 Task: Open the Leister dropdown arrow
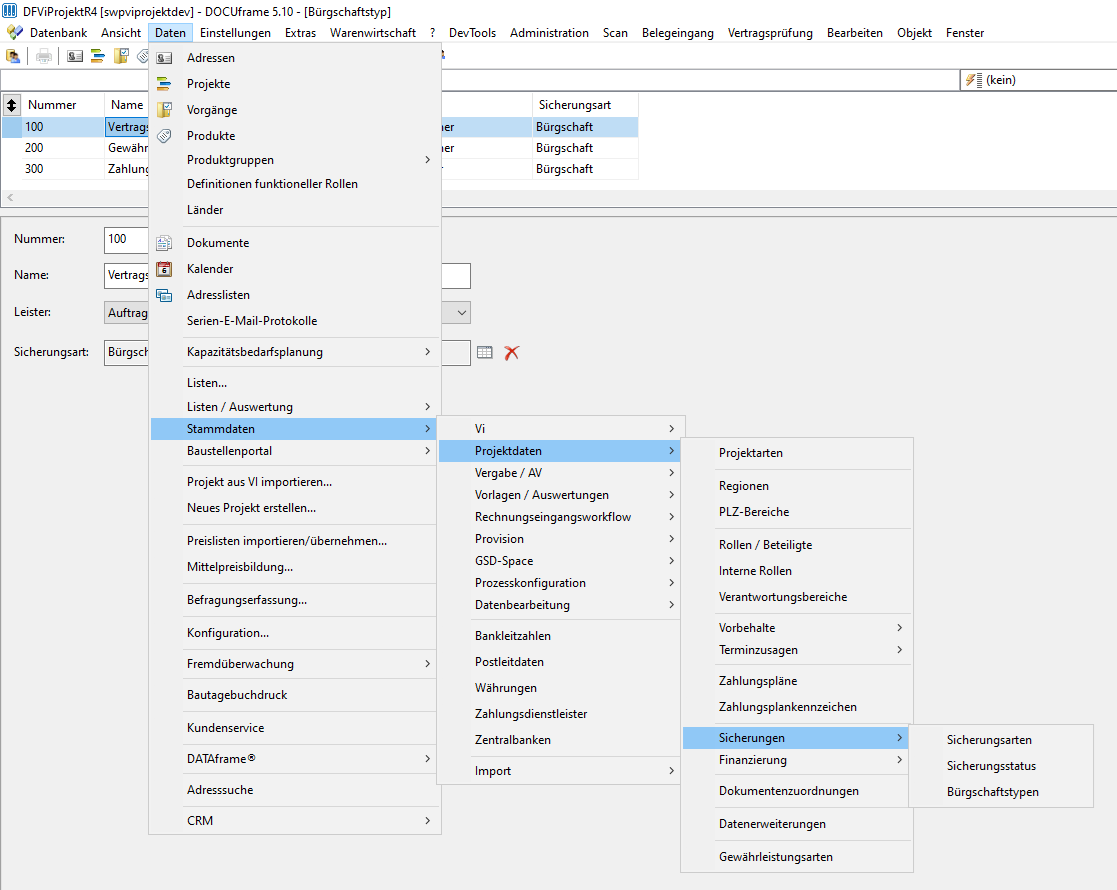tap(462, 313)
